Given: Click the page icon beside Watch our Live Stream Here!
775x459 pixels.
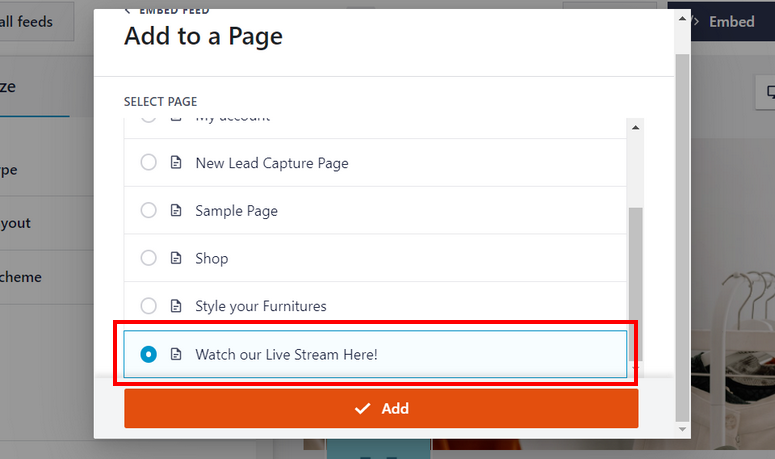Looking at the screenshot, I should point(176,354).
